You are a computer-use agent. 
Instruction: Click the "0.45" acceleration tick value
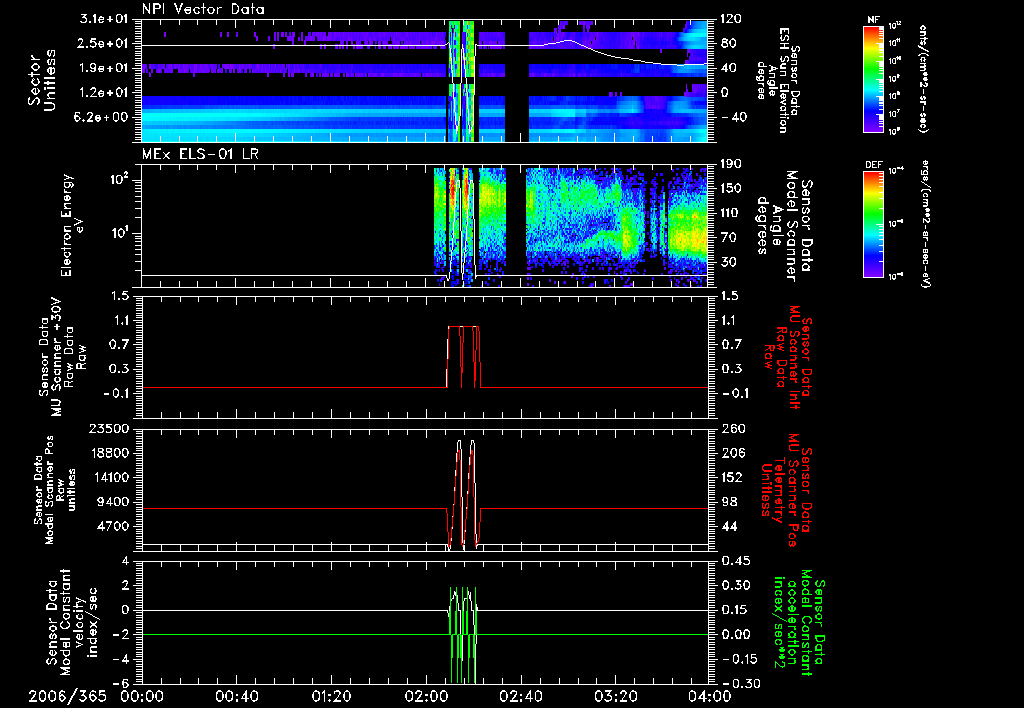tap(735, 561)
